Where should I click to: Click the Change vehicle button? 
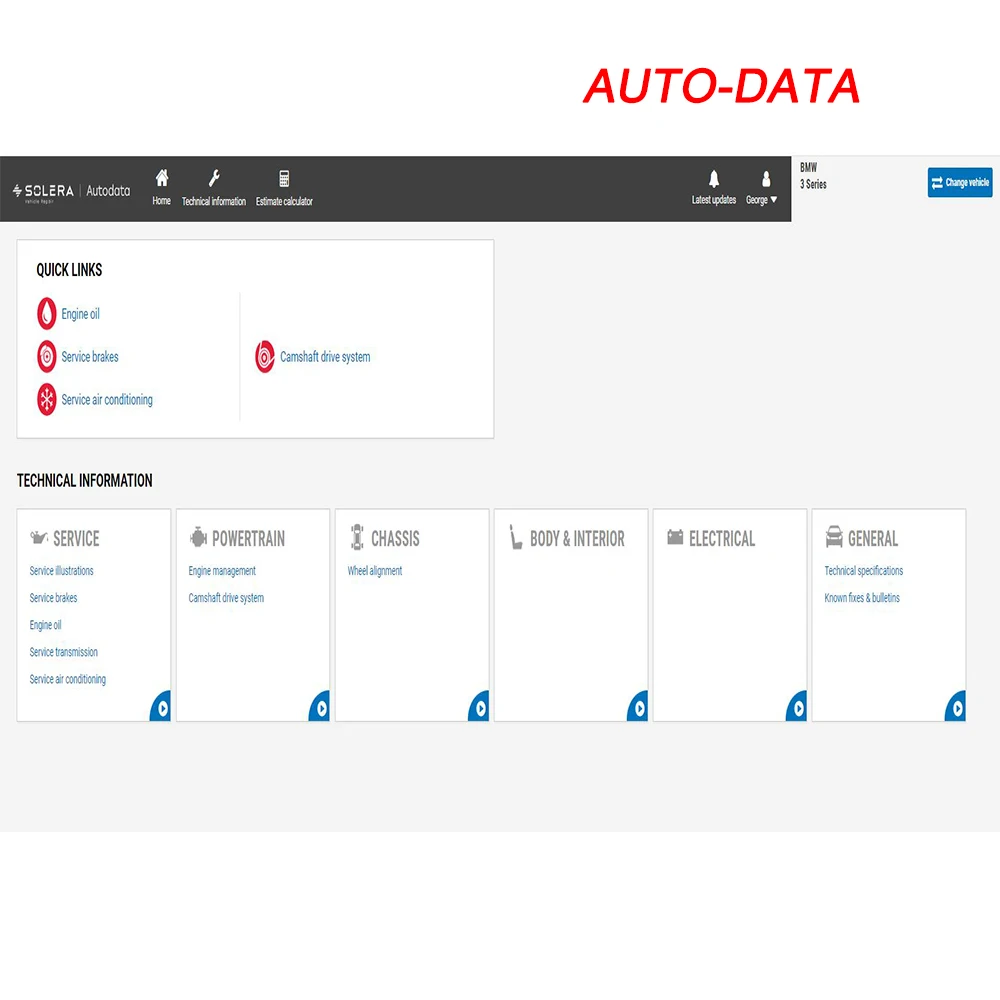959,182
